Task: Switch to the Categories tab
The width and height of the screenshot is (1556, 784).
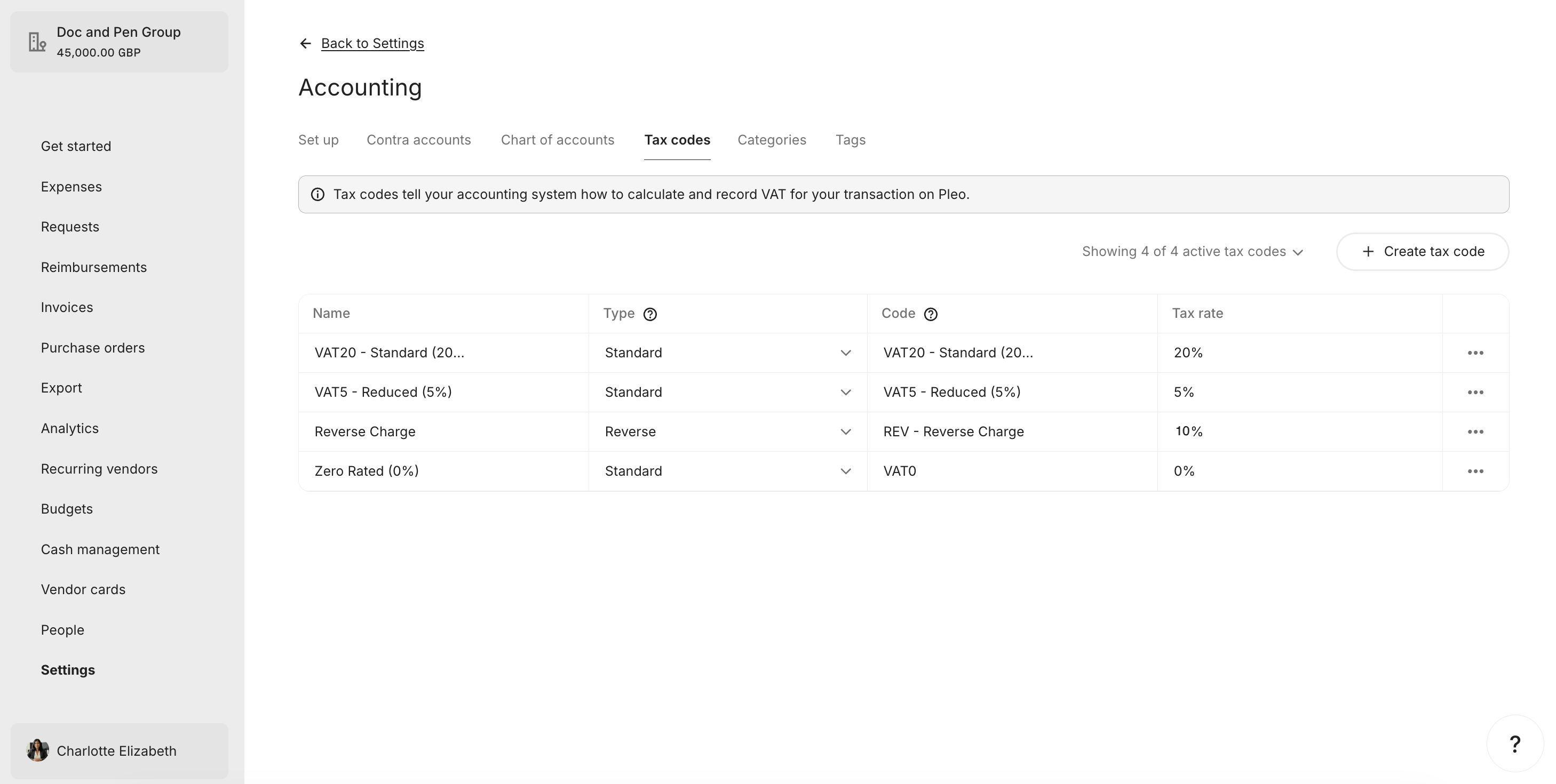Action: [772, 140]
